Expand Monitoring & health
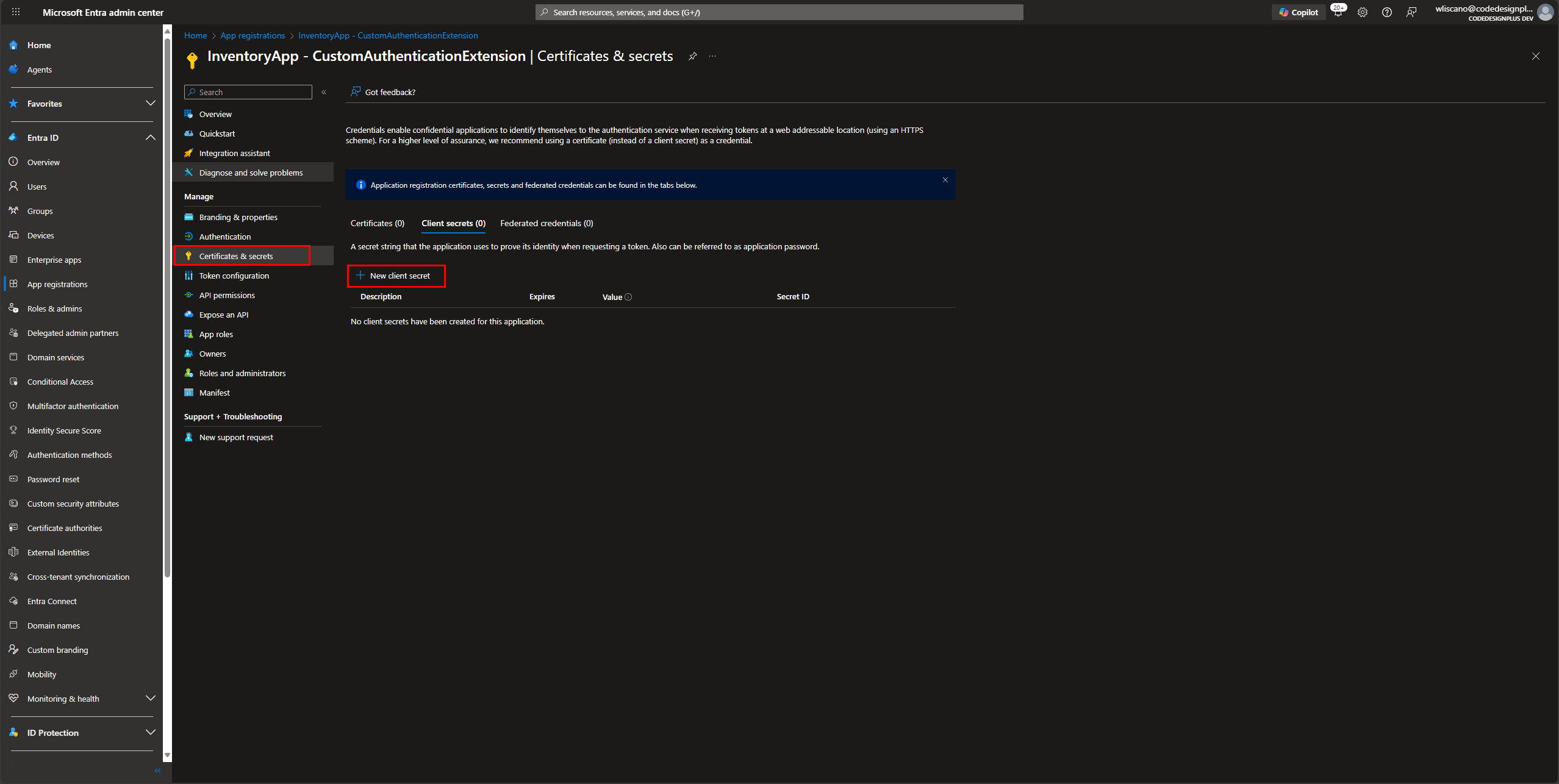Image resolution: width=1559 pixels, height=784 pixels. (150, 698)
